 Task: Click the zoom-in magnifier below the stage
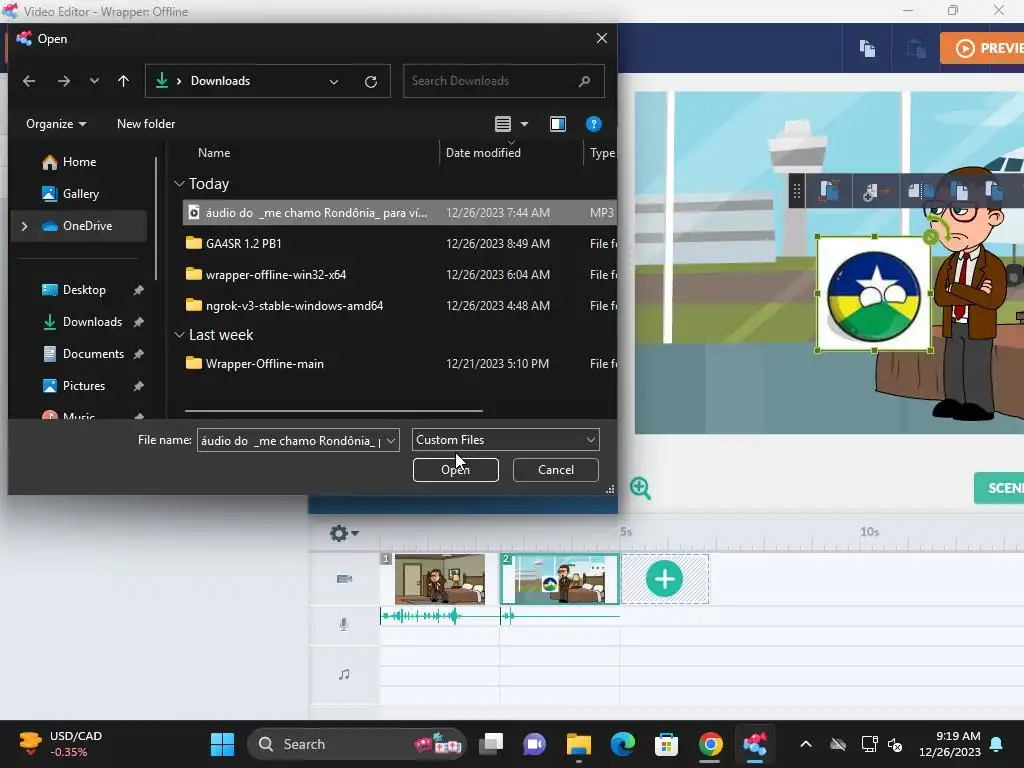640,488
